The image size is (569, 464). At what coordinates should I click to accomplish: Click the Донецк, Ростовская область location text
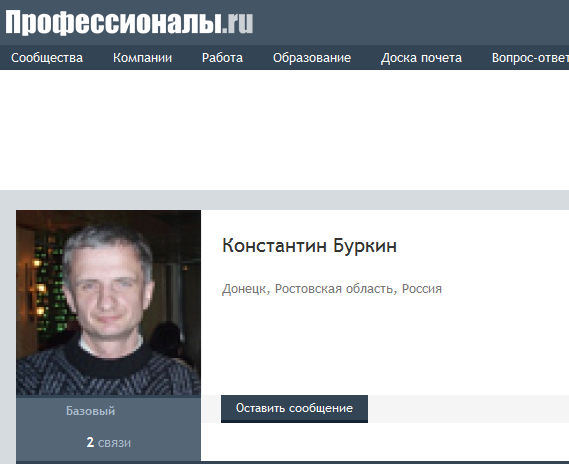307,289
